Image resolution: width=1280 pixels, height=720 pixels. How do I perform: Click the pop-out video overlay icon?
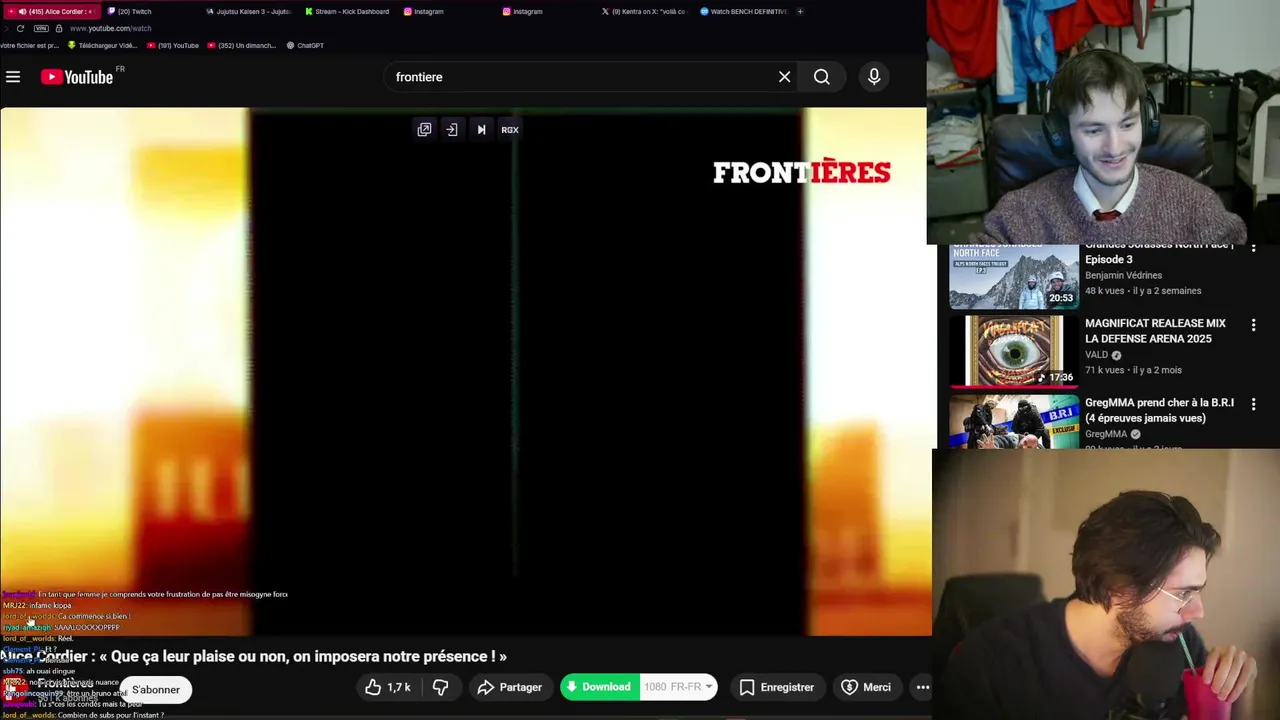(424, 129)
